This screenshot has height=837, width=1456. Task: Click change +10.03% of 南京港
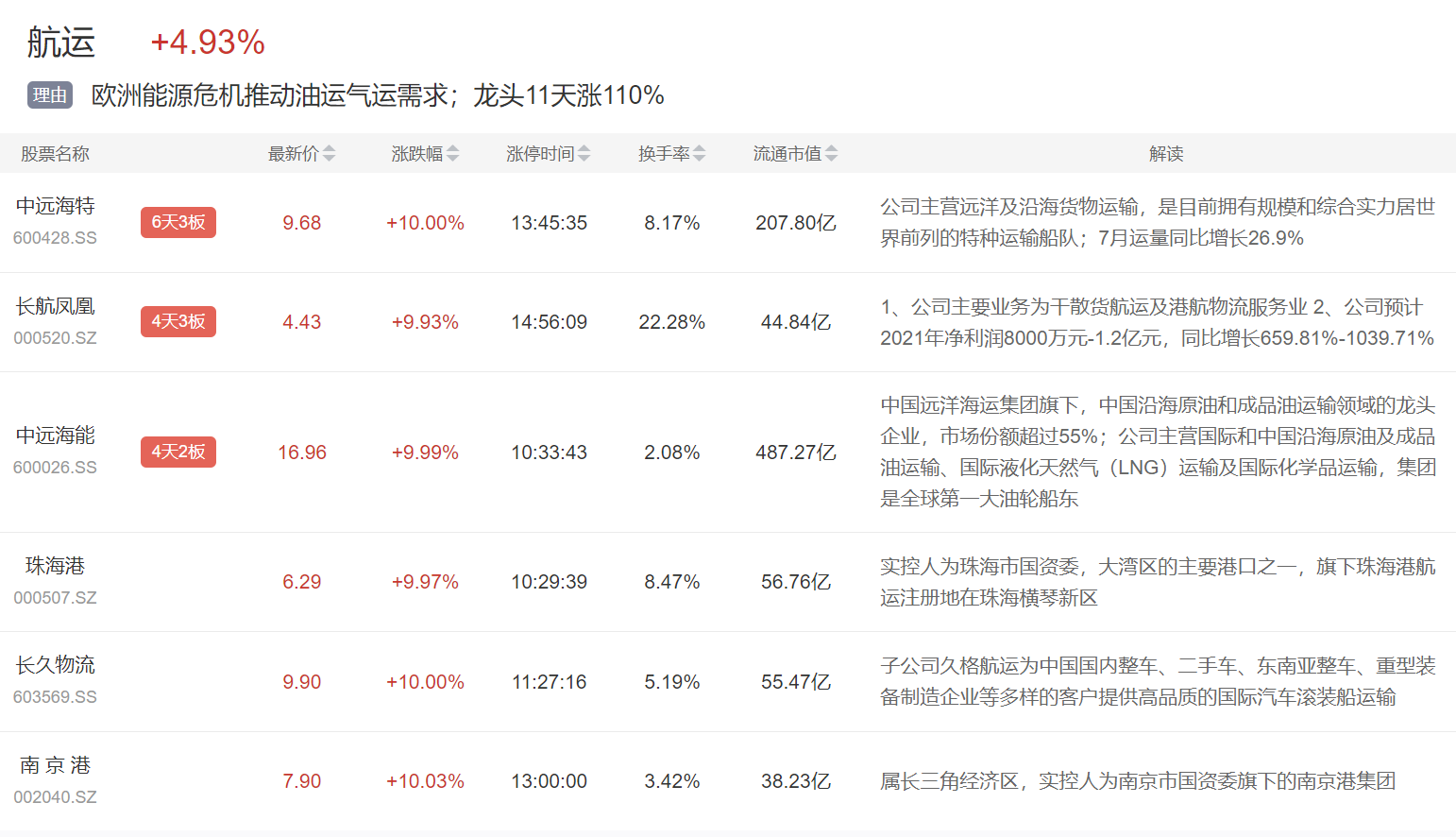tap(425, 781)
